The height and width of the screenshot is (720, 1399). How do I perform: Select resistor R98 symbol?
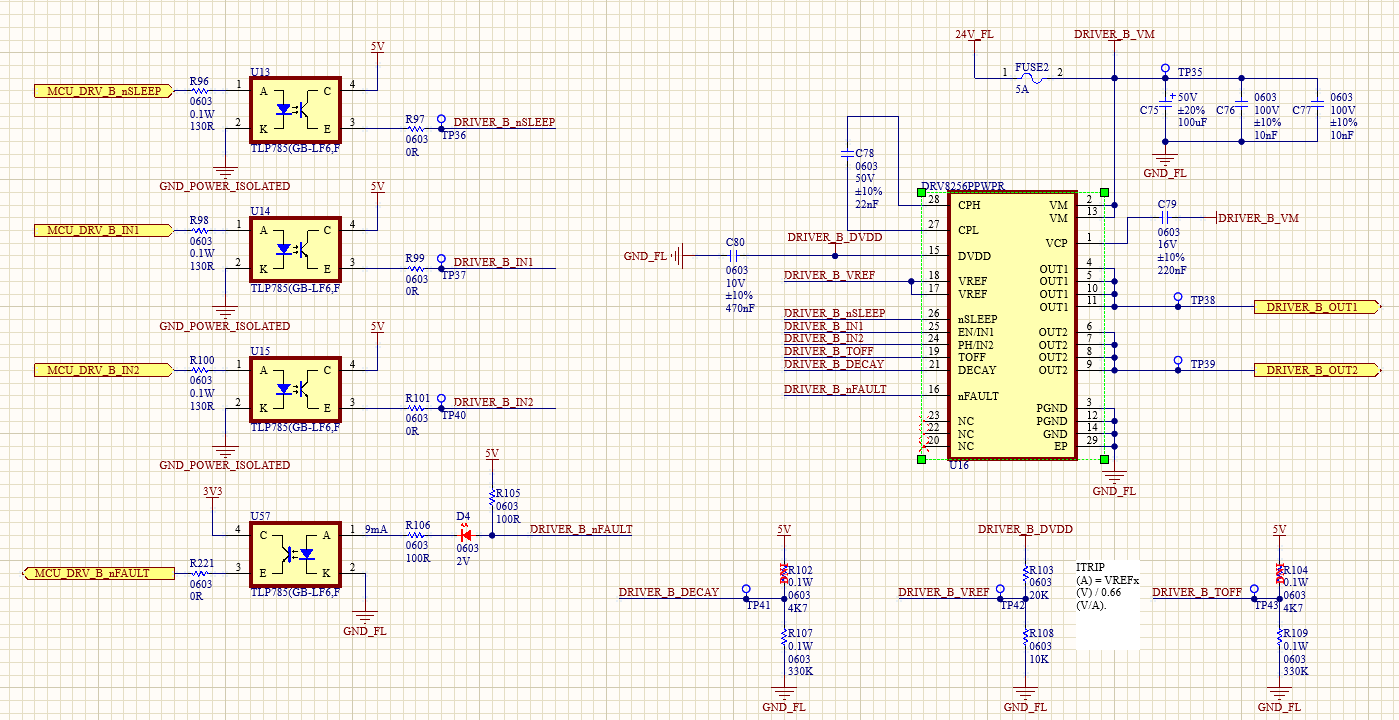[200, 229]
